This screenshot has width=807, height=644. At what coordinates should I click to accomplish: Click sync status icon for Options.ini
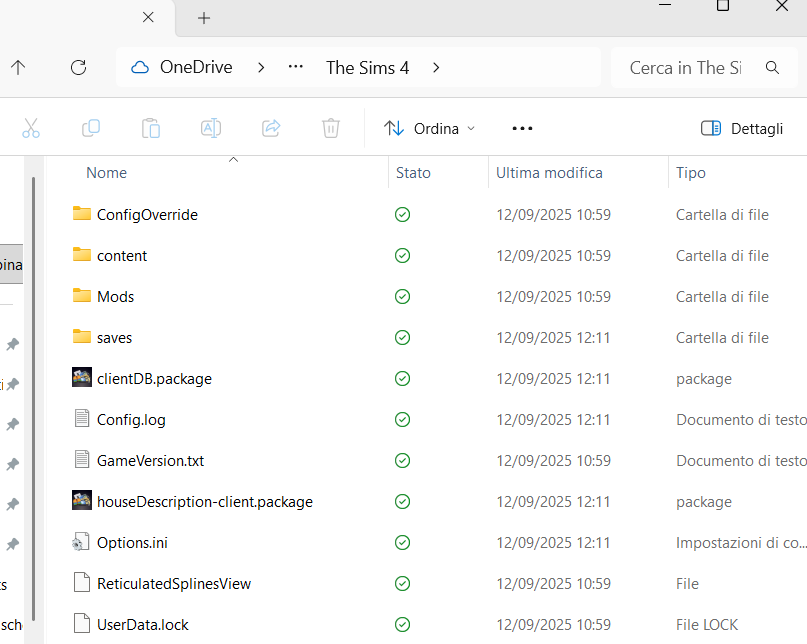(402, 543)
